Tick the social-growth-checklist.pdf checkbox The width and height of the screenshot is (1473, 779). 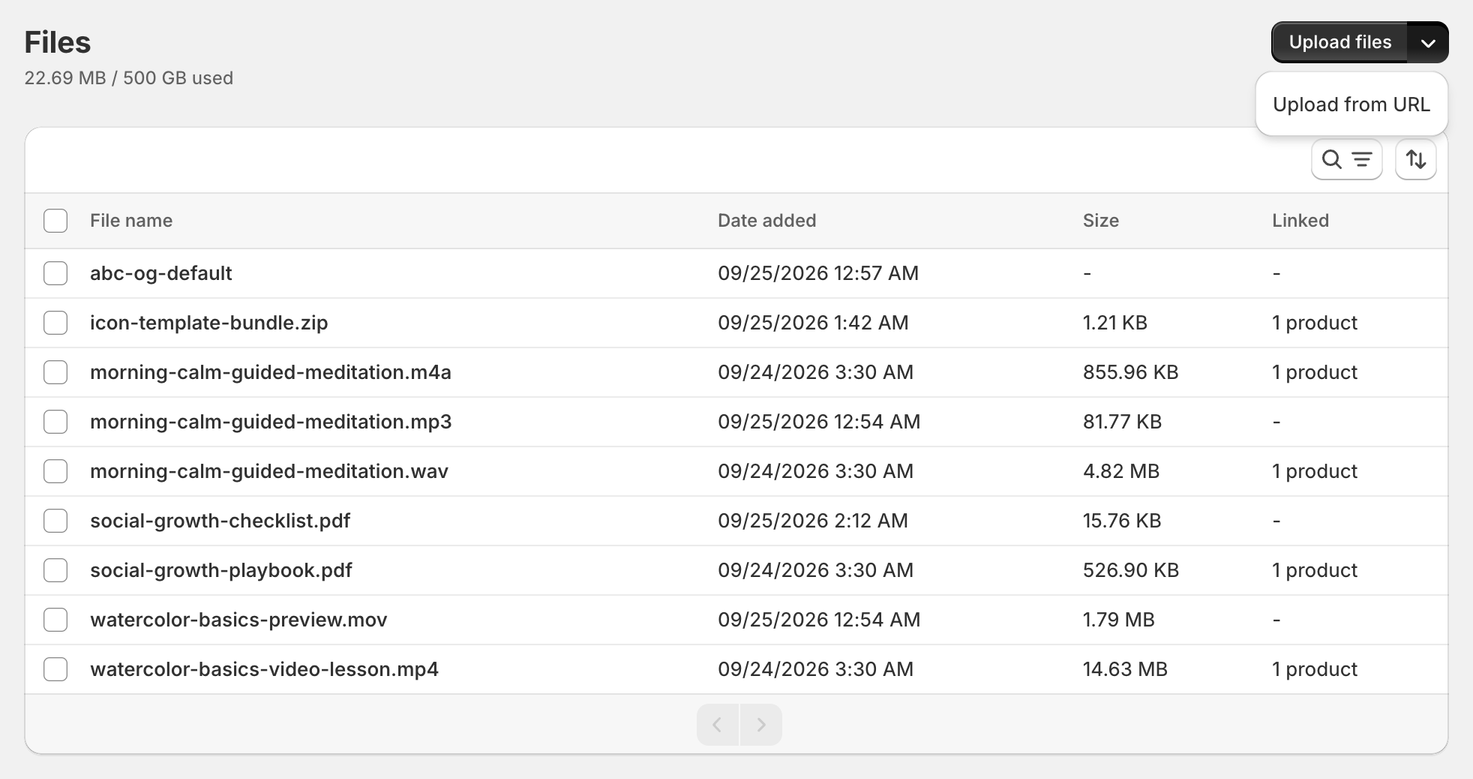[56, 521]
